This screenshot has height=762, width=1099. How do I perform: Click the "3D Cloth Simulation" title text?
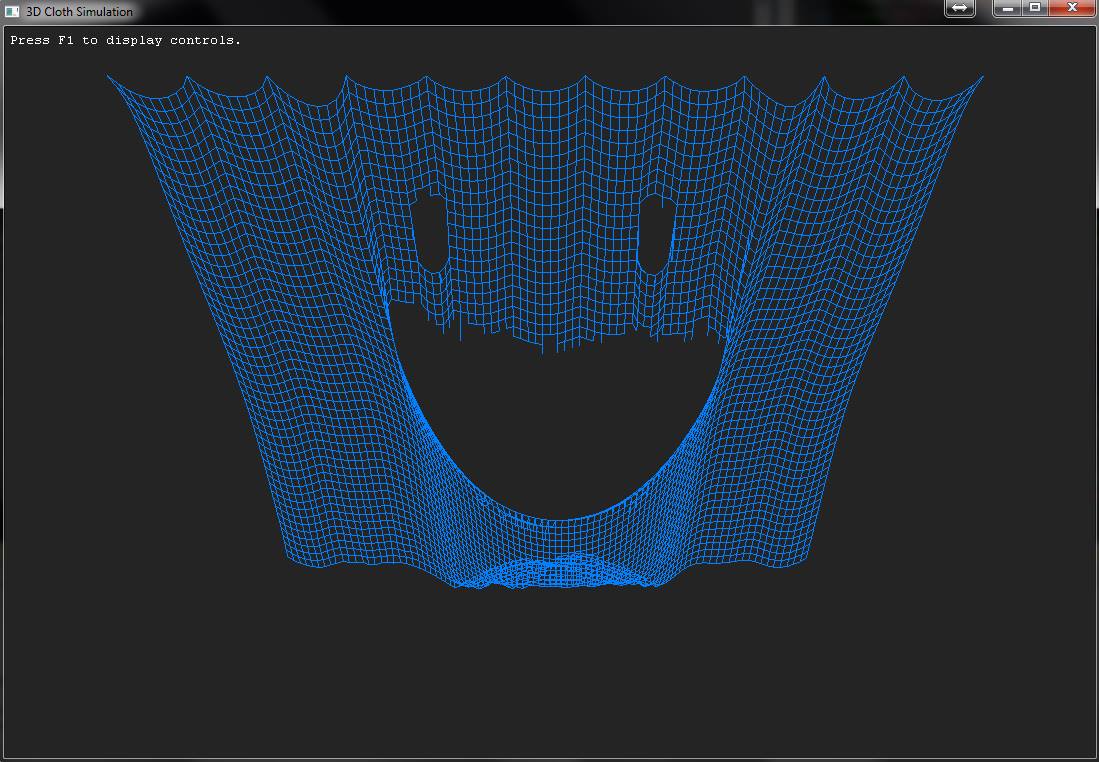79,12
